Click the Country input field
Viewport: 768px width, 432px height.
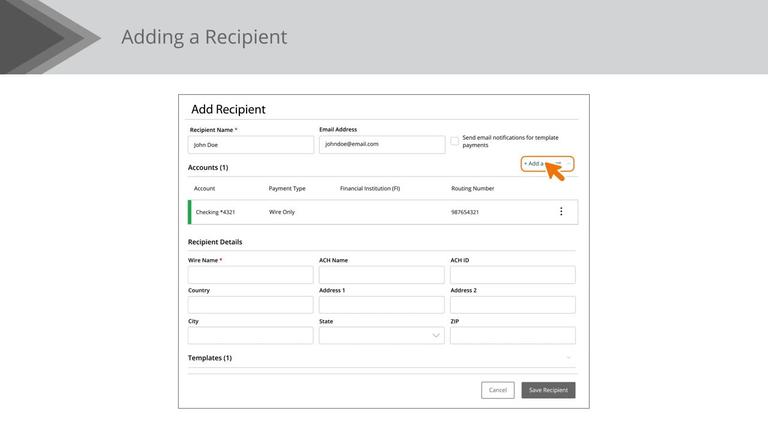[250, 305]
